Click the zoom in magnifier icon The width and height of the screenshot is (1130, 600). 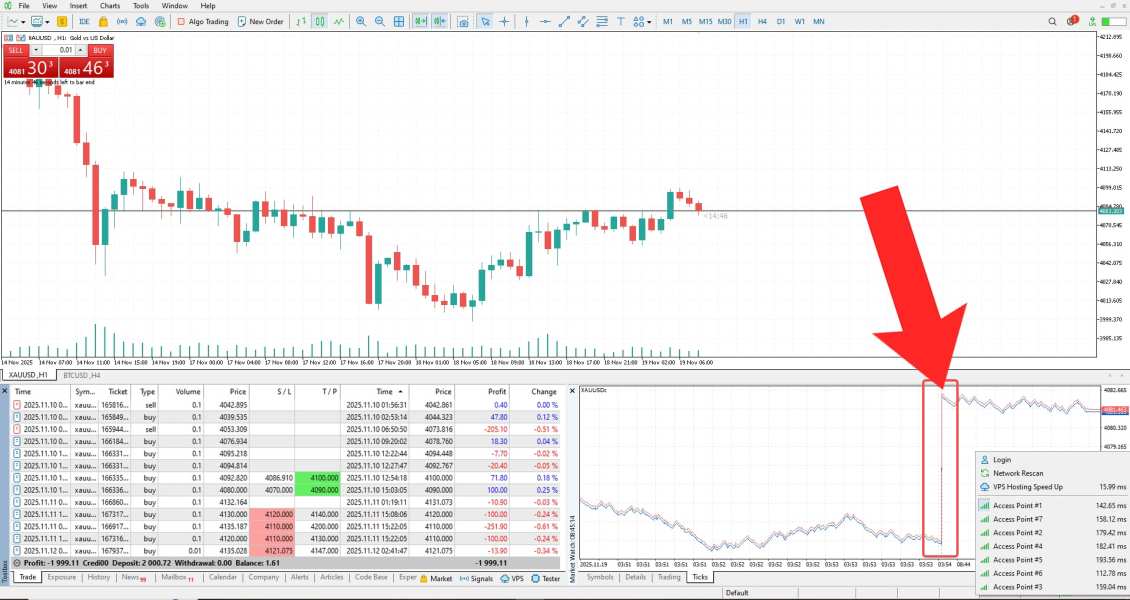360,22
